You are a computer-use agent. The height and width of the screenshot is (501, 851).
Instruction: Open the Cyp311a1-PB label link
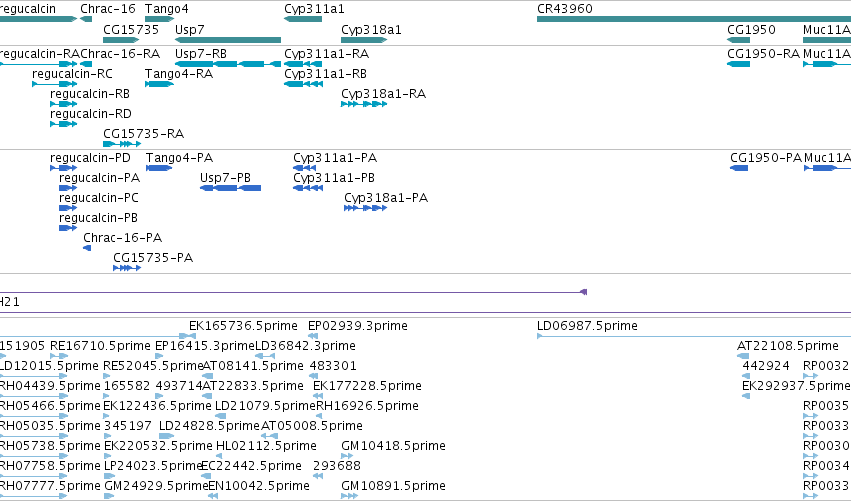coord(334,178)
